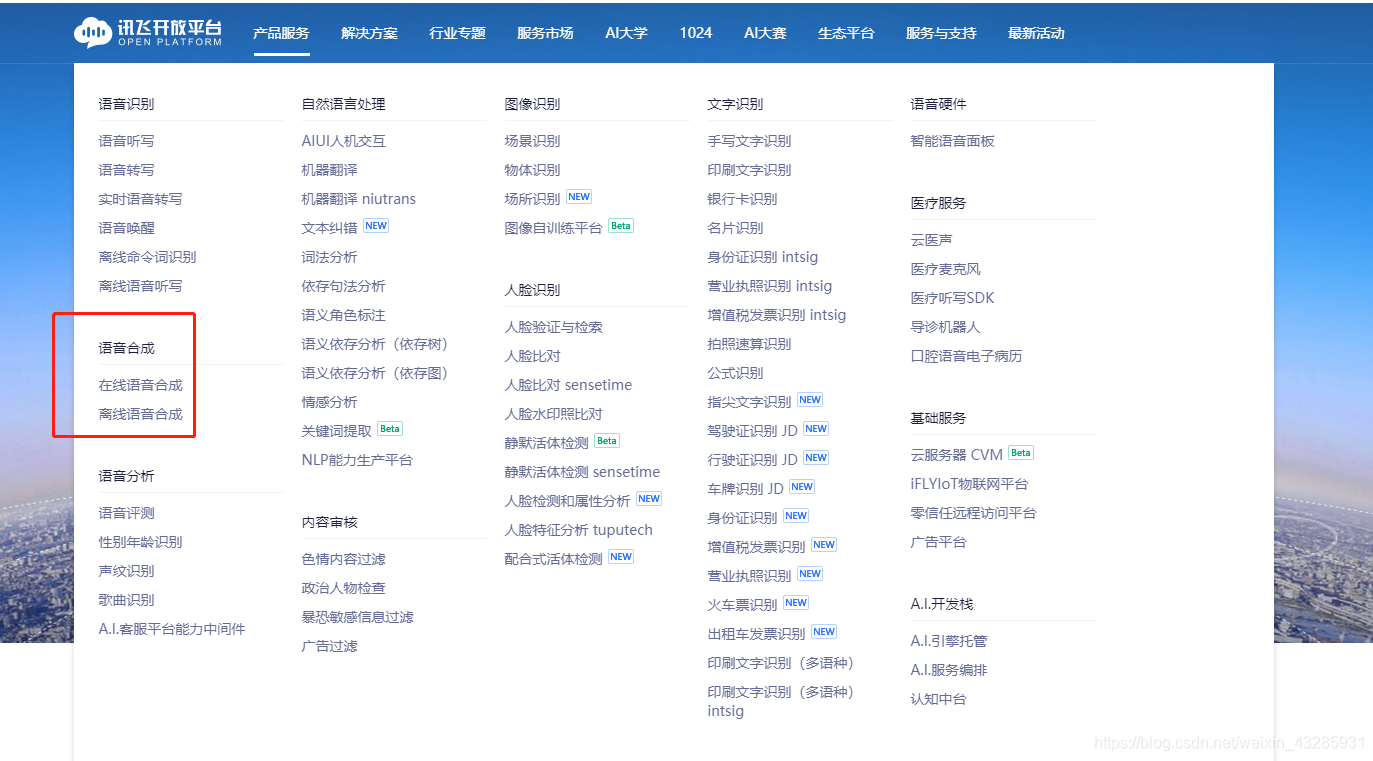Open 智能语音面板
The width and height of the screenshot is (1373, 761).
(953, 141)
